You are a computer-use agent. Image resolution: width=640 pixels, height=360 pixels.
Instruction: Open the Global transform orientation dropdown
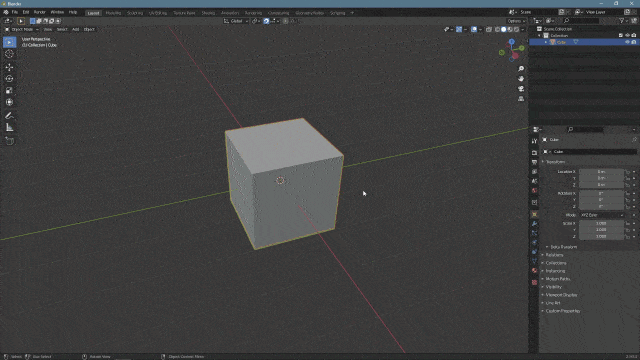[236, 21]
